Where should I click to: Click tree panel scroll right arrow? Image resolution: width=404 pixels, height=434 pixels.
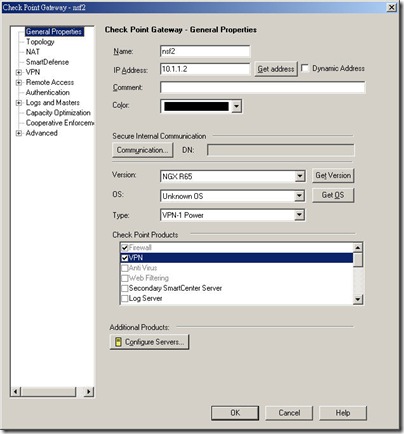click(89, 391)
